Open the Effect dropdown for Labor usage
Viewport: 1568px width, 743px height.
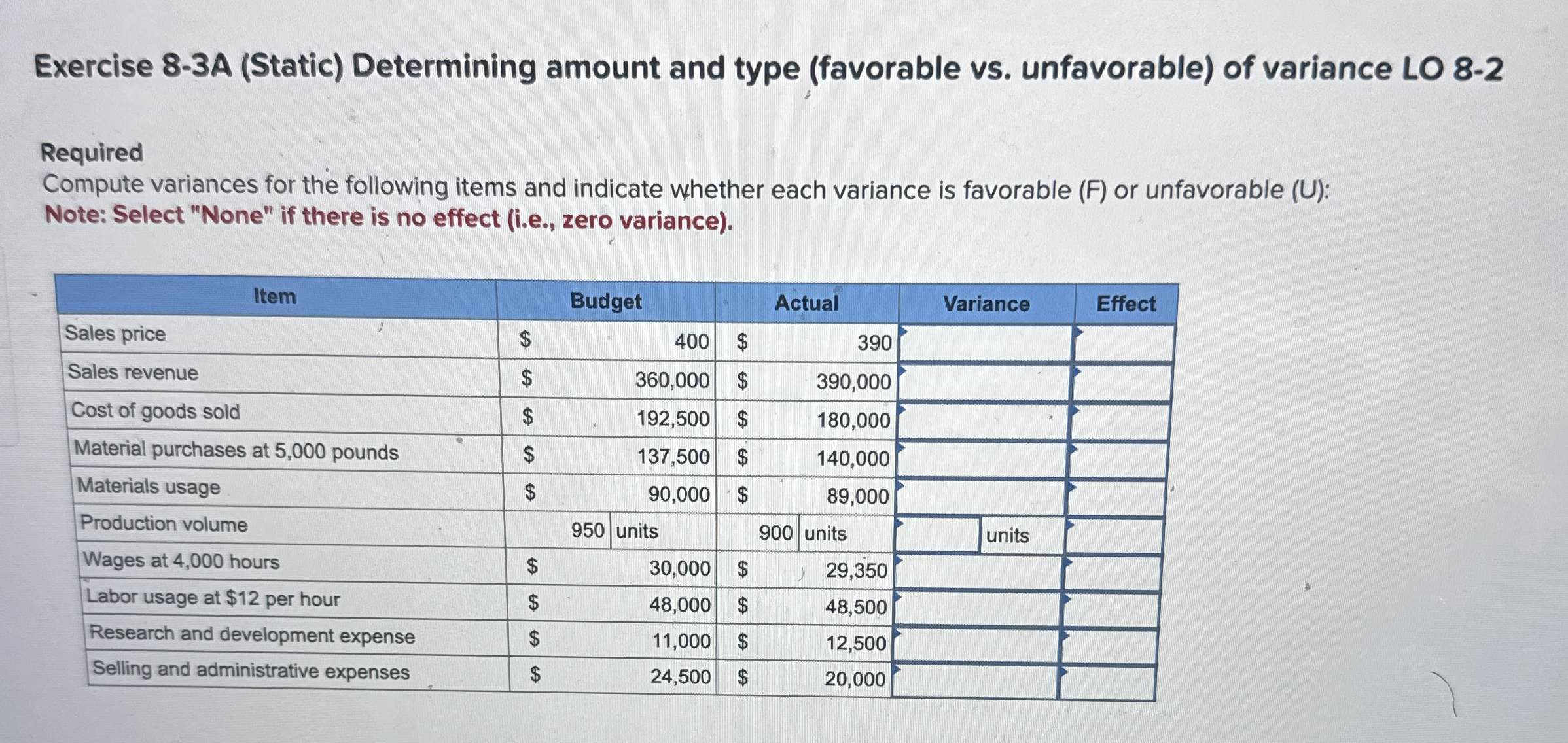point(1122,607)
